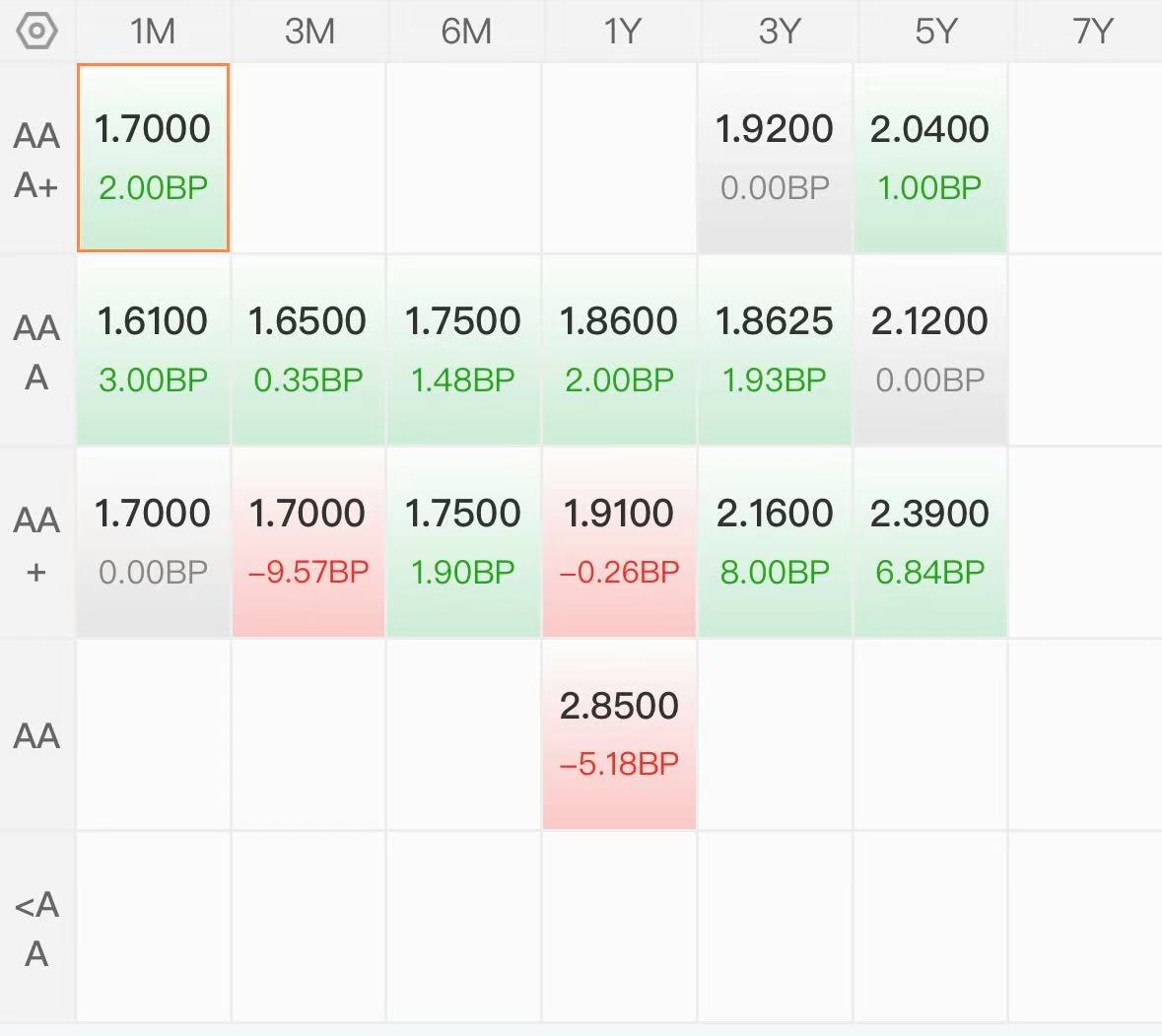The width and height of the screenshot is (1162, 1036).
Task: Select the AAA 5Y cell showing 2.1200
Action: [x=930, y=350]
